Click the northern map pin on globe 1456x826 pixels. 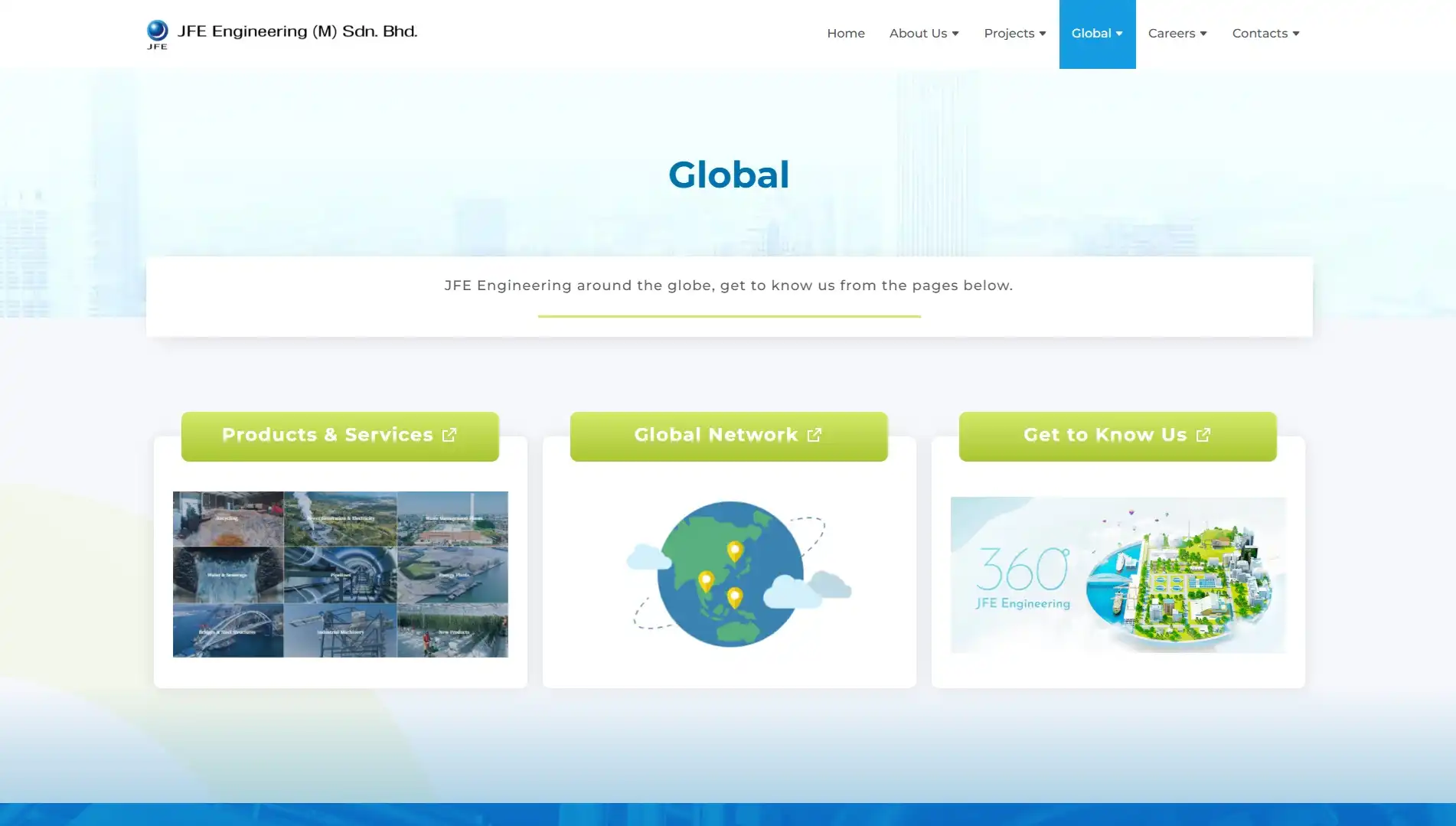coord(734,551)
